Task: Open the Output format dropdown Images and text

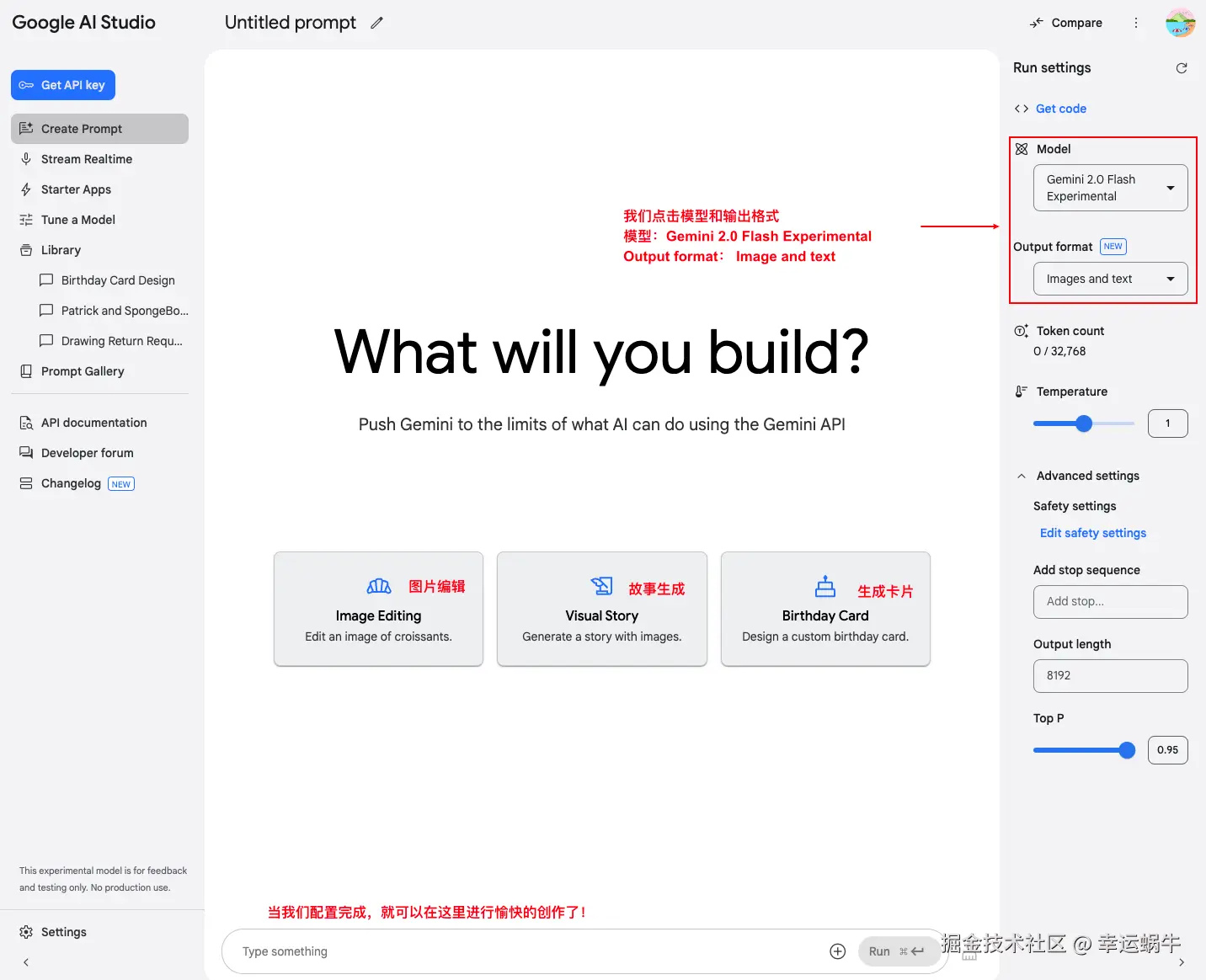Action: pos(1110,279)
